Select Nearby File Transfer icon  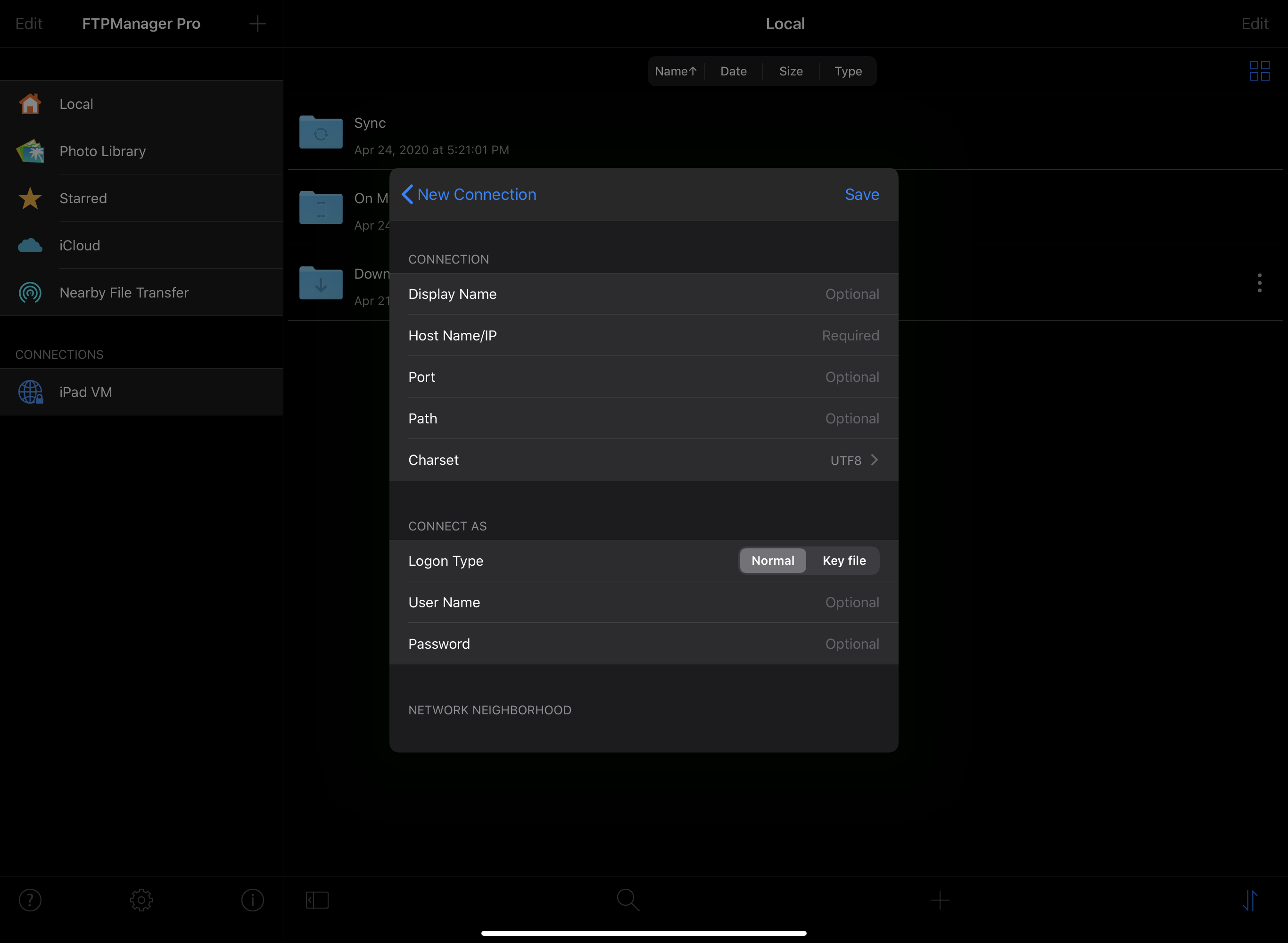29,292
